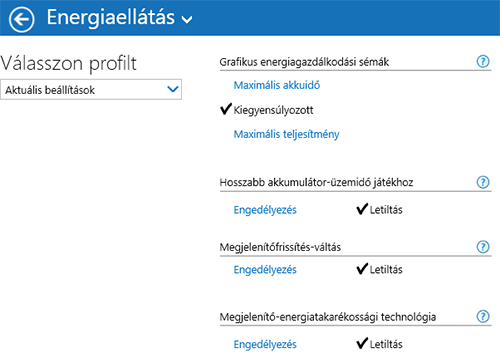This screenshot has height=363, width=500.
Task: Enable Engedélyezés for display power saving technology
Action: [x=265, y=344]
